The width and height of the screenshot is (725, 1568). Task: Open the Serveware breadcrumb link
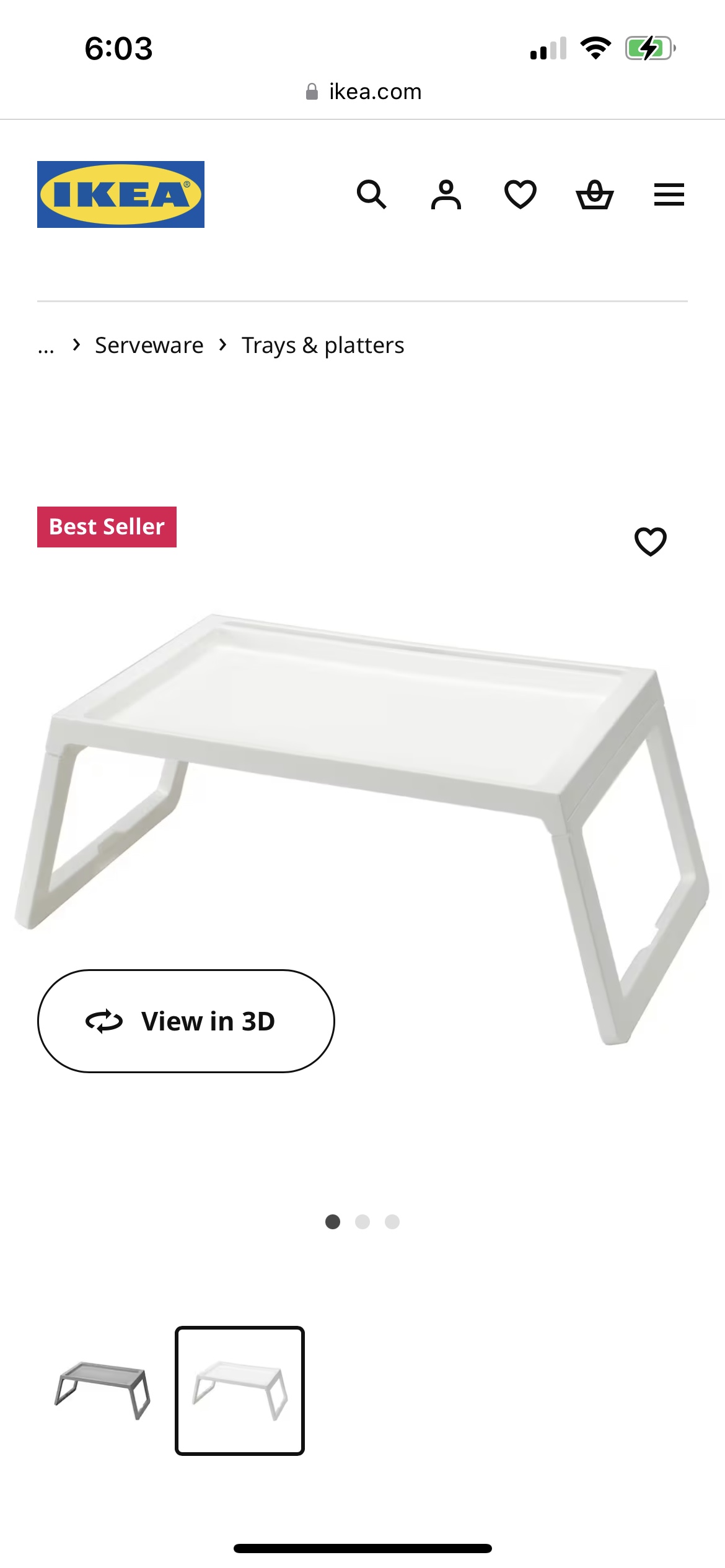tap(149, 345)
